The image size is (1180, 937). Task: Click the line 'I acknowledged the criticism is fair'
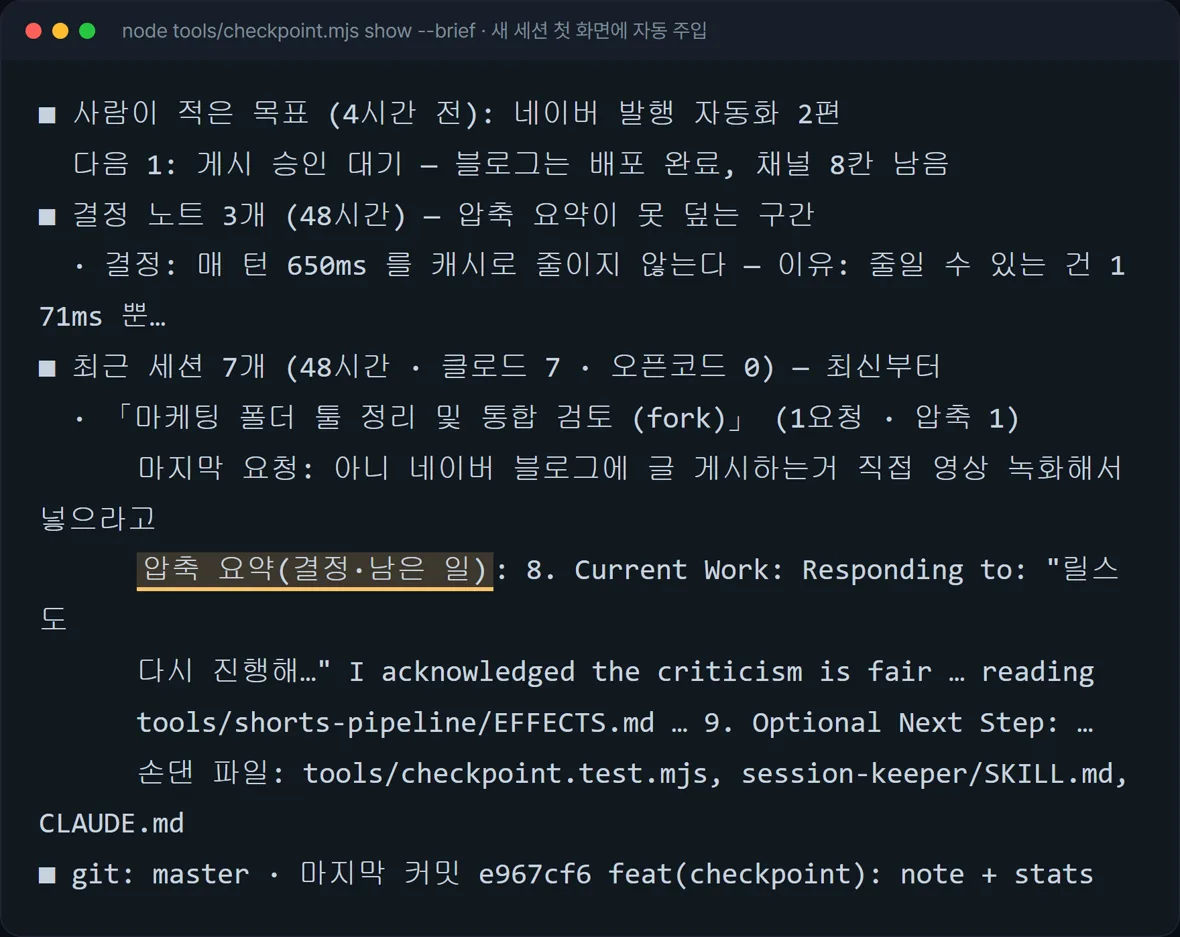(x=640, y=671)
